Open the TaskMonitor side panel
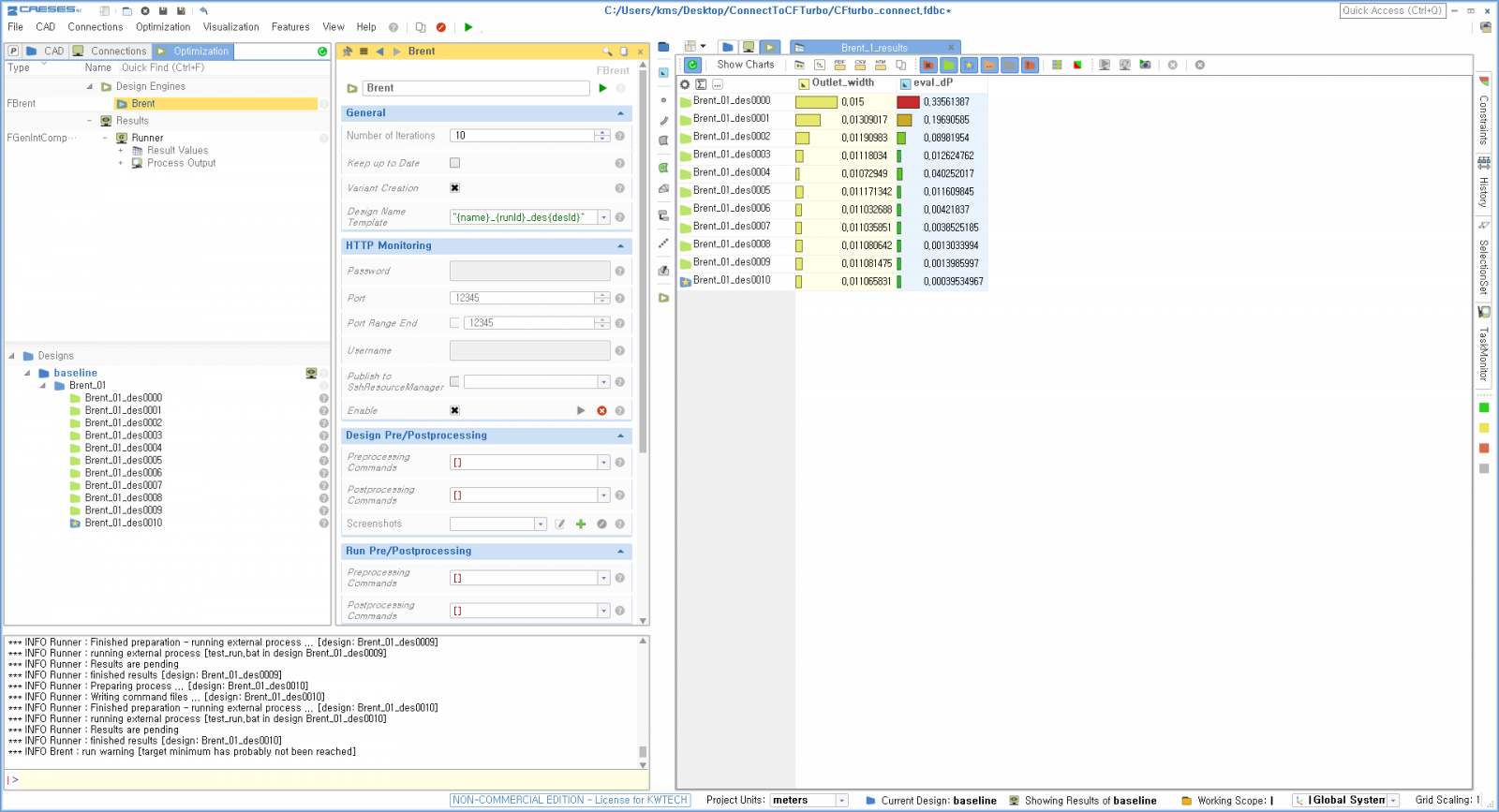The image size is (1499, 812). tap(1484, 344)
